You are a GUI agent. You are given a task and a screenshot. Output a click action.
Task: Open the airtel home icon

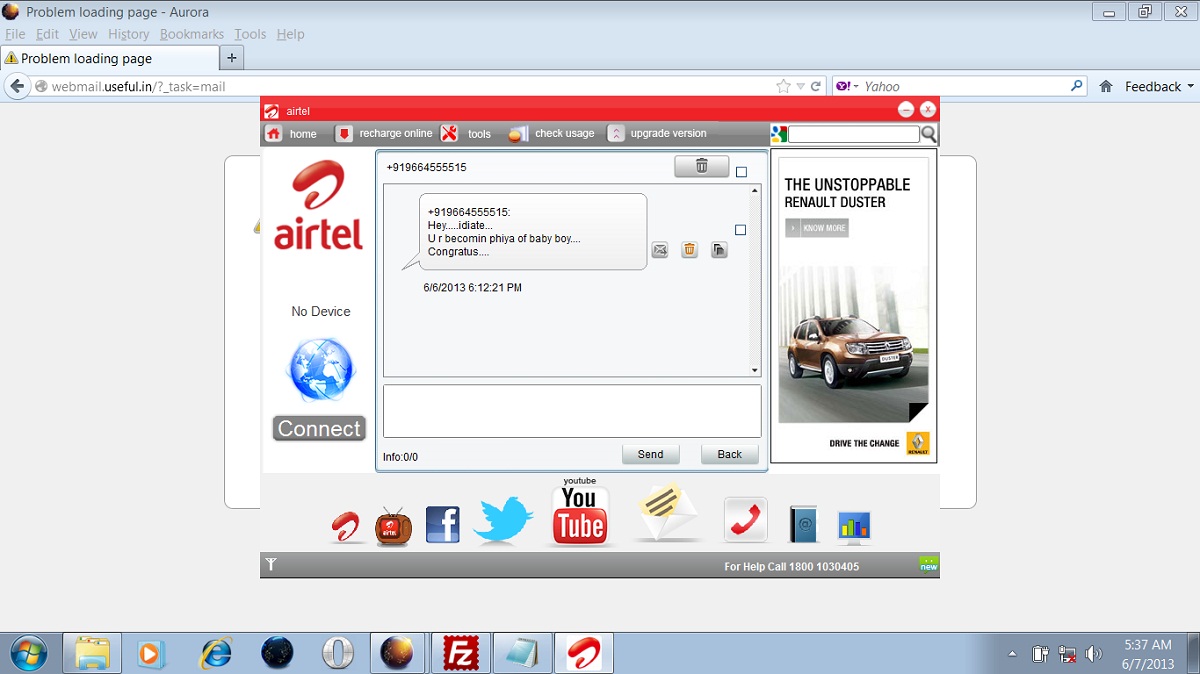coord(274,134)
